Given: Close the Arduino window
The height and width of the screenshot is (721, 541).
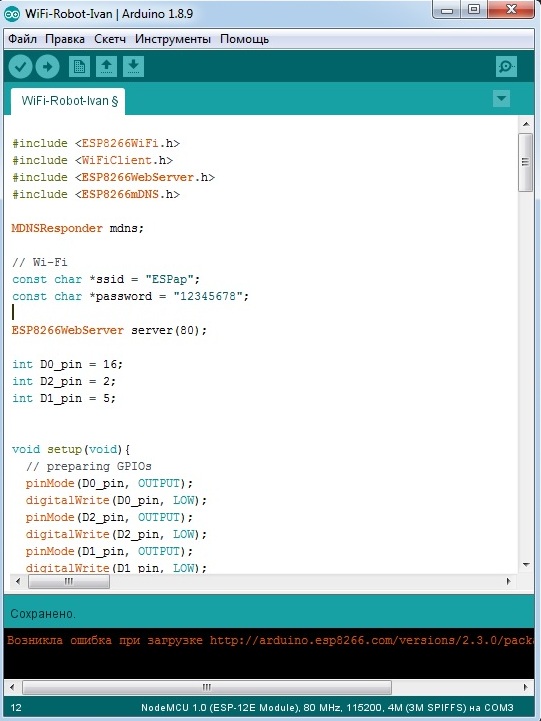Looking at the screenshot, I should [512, 10].
